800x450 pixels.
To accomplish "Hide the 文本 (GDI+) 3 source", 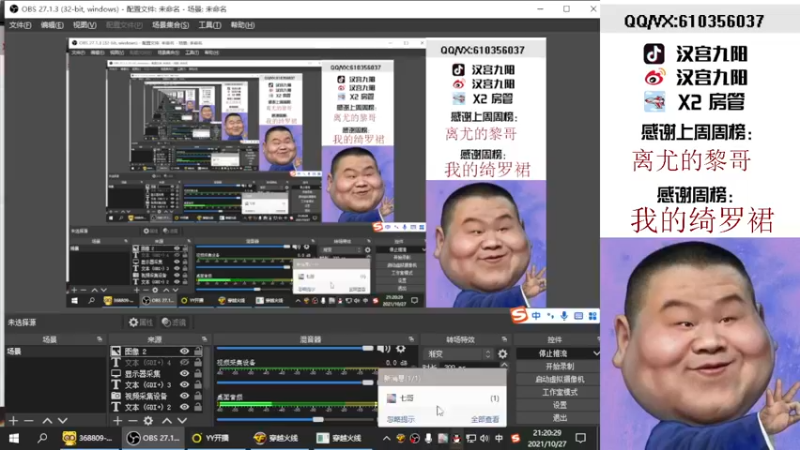I will point(184,385).
